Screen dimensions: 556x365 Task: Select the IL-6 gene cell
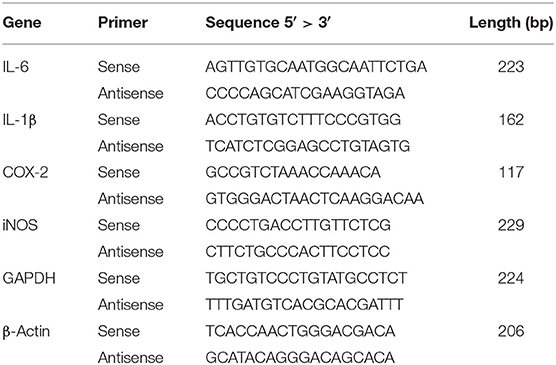pyautogui.click(x=16, y=67)
